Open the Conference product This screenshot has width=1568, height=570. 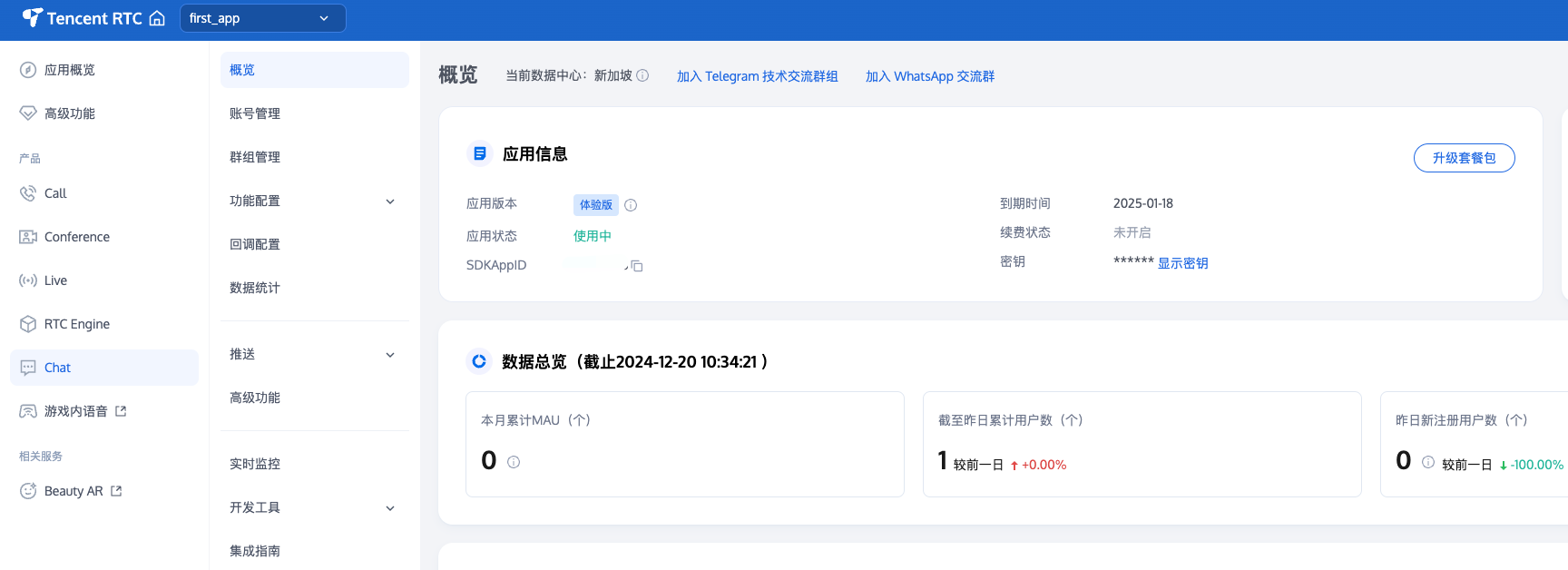(x=77, y=237)
